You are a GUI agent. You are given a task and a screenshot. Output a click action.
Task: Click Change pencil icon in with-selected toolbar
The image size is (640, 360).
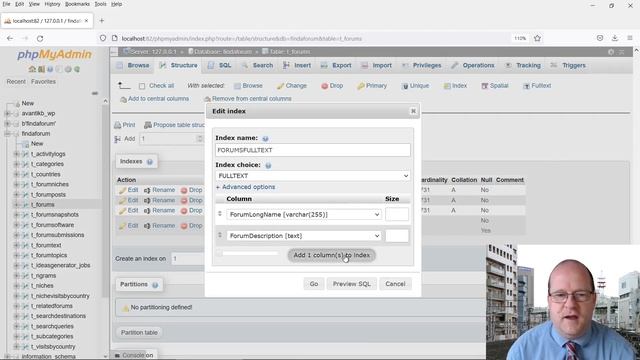[x=280, y=86]
